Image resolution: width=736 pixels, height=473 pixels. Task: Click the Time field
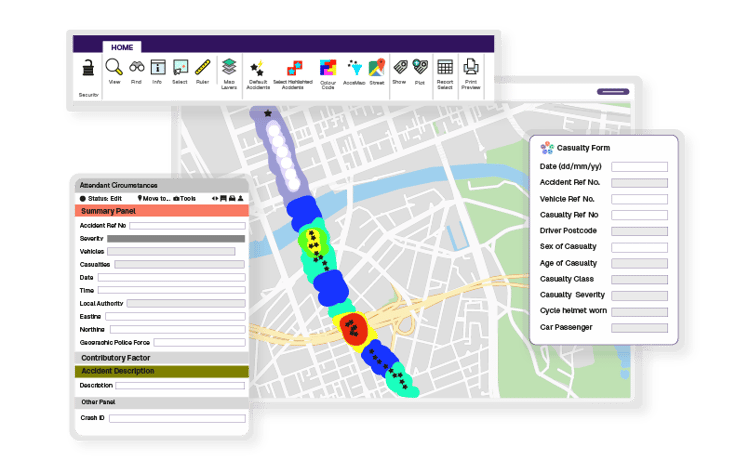[171, 290]
